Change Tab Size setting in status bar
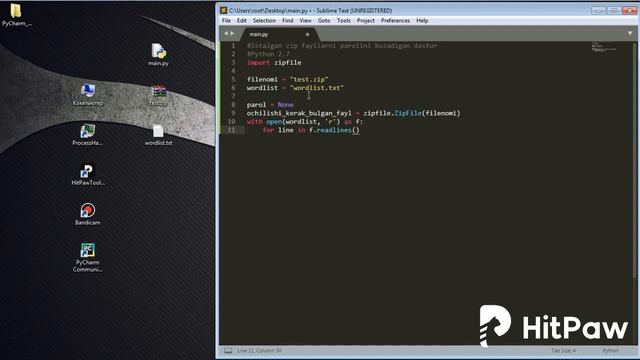The width and height of the screenshot is (640, 360). pyautogui.click(x=563, y=351)
